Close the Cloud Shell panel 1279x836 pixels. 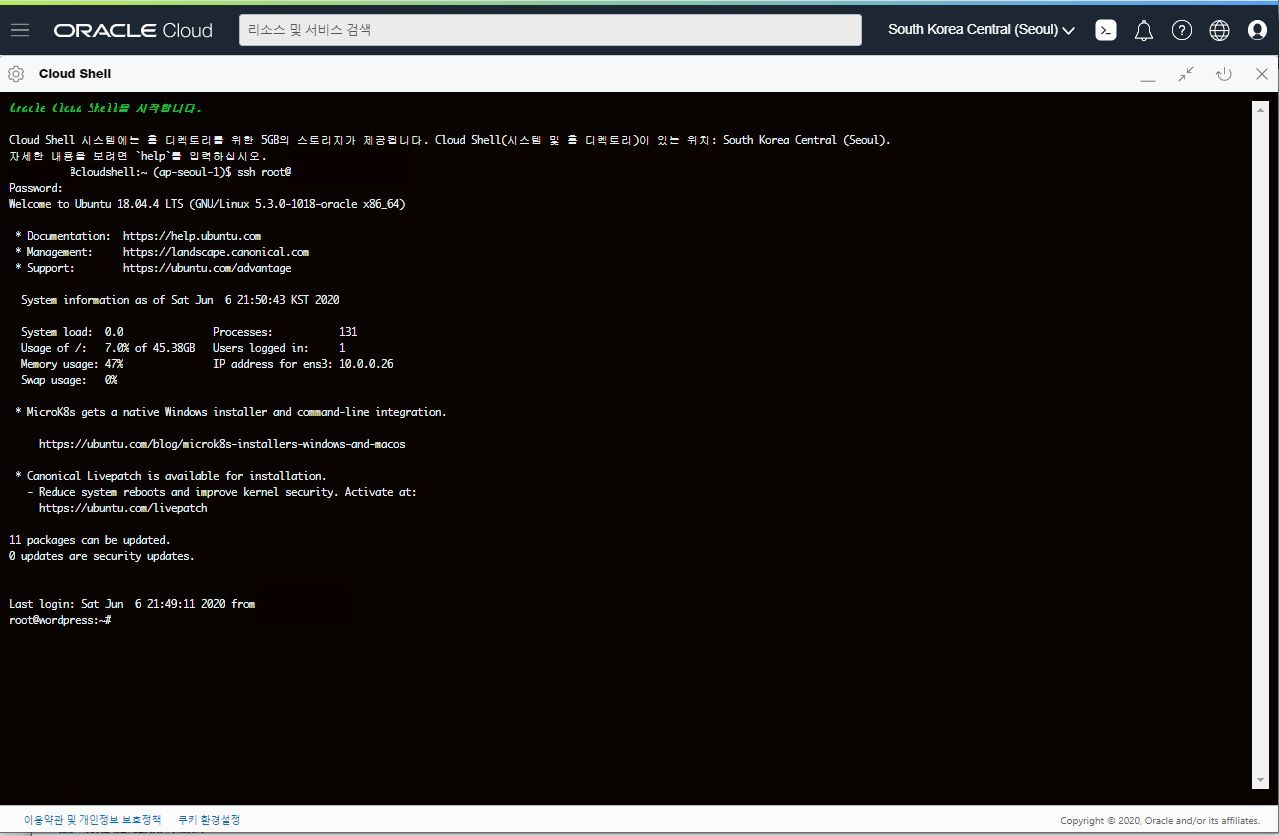tap(1262, 74)
